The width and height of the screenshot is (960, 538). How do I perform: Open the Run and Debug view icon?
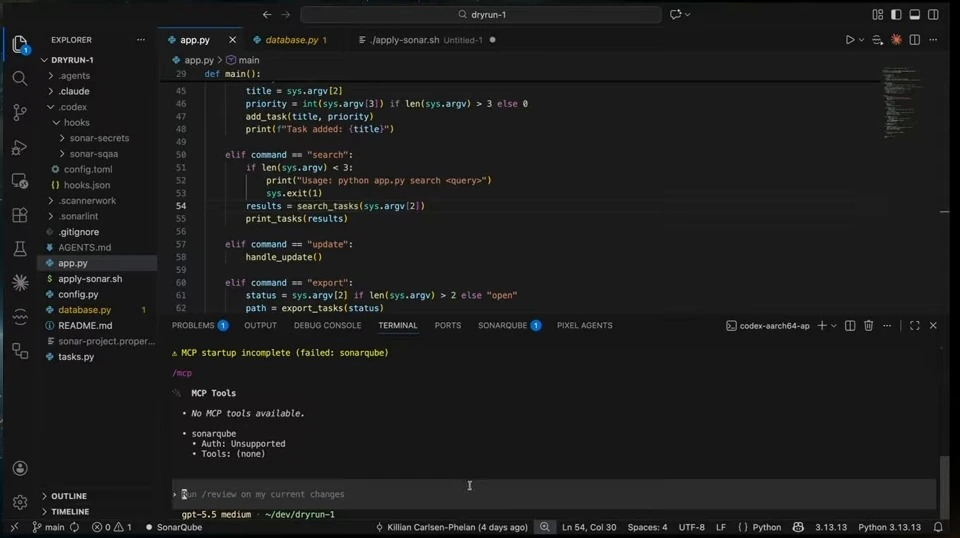click(x=20, y=148)
